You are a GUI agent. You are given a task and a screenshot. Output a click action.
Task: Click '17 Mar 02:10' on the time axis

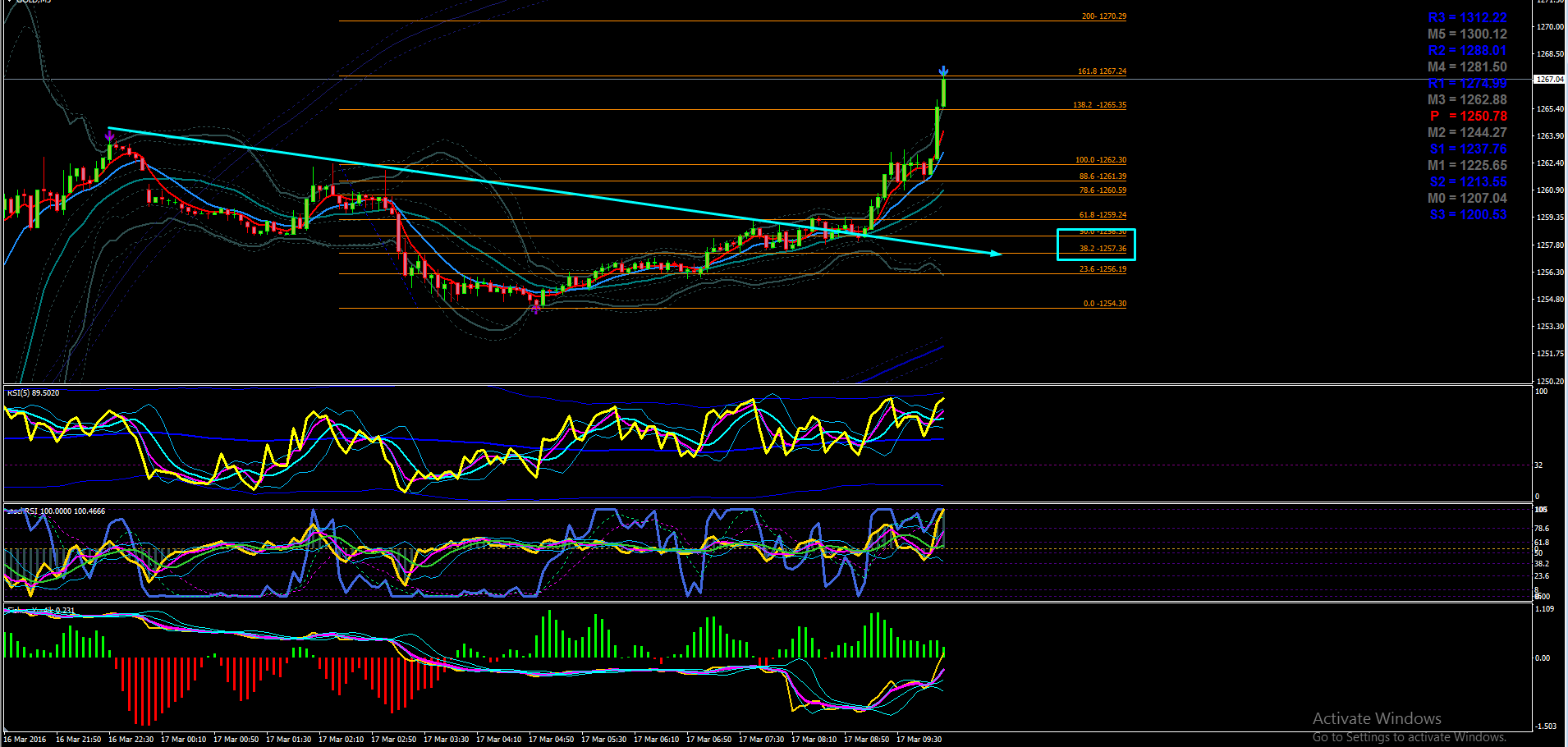pos(341,740)
